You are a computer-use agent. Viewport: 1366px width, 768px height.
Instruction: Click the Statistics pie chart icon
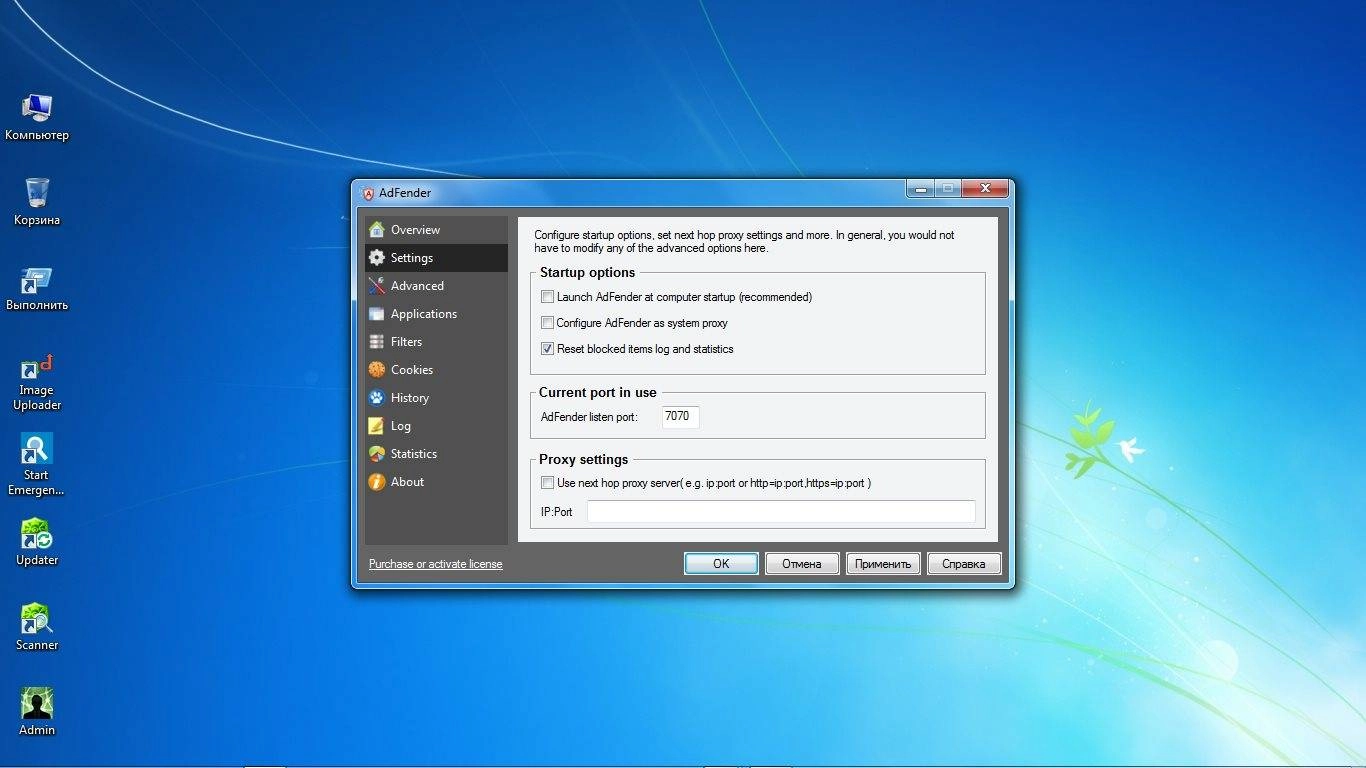coord(376,454)
